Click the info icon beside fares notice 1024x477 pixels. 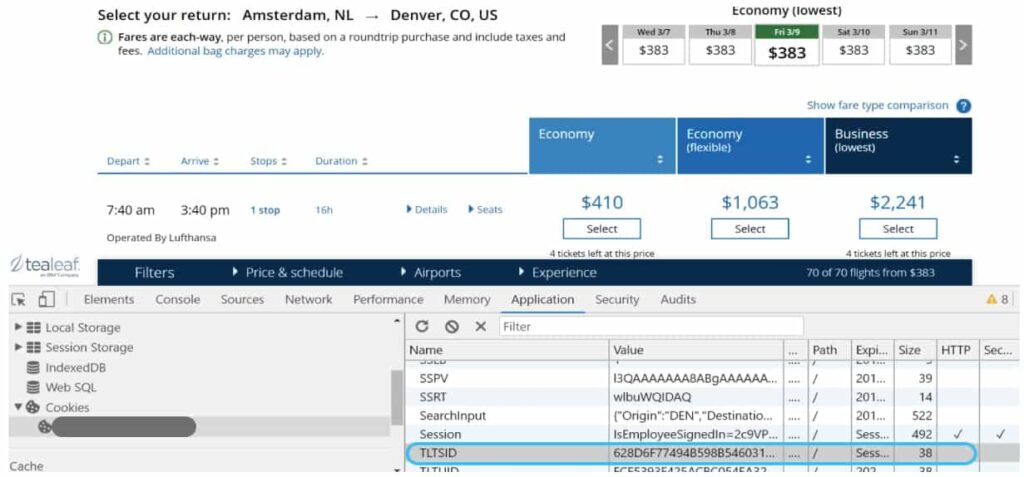click(105, 38)
